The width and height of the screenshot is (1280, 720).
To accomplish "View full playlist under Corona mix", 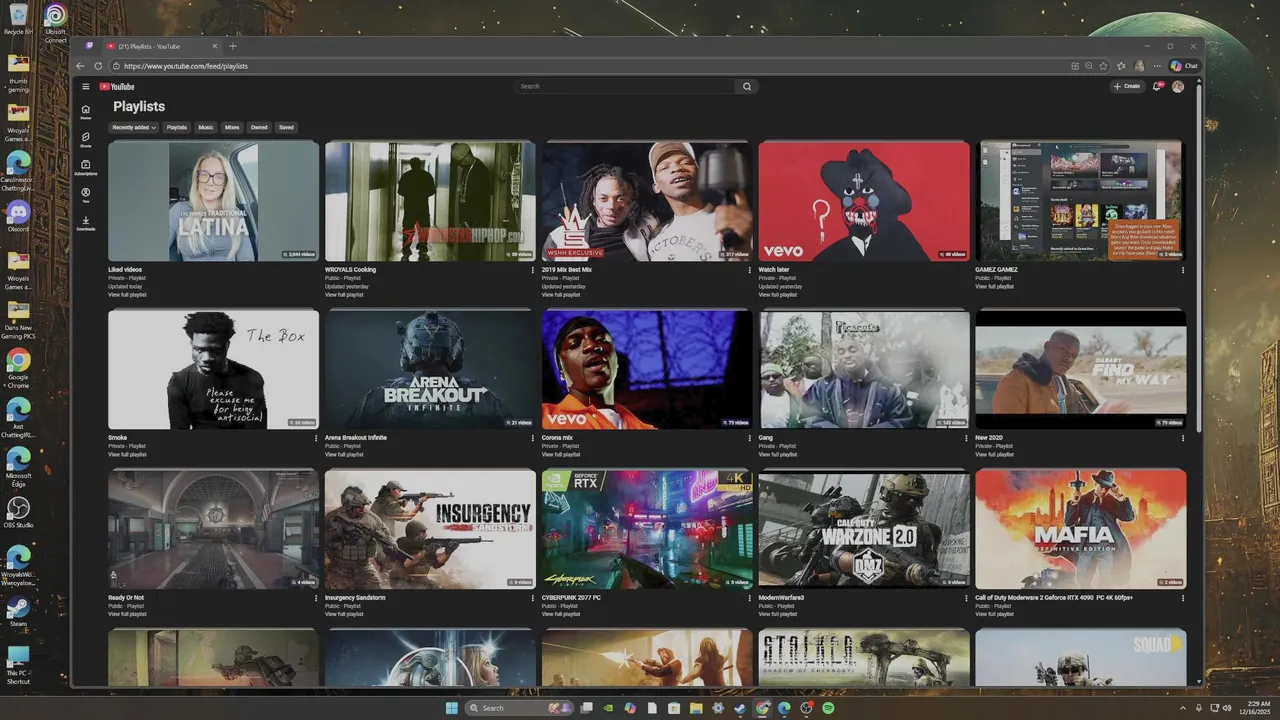I will (x=561, y=455).
